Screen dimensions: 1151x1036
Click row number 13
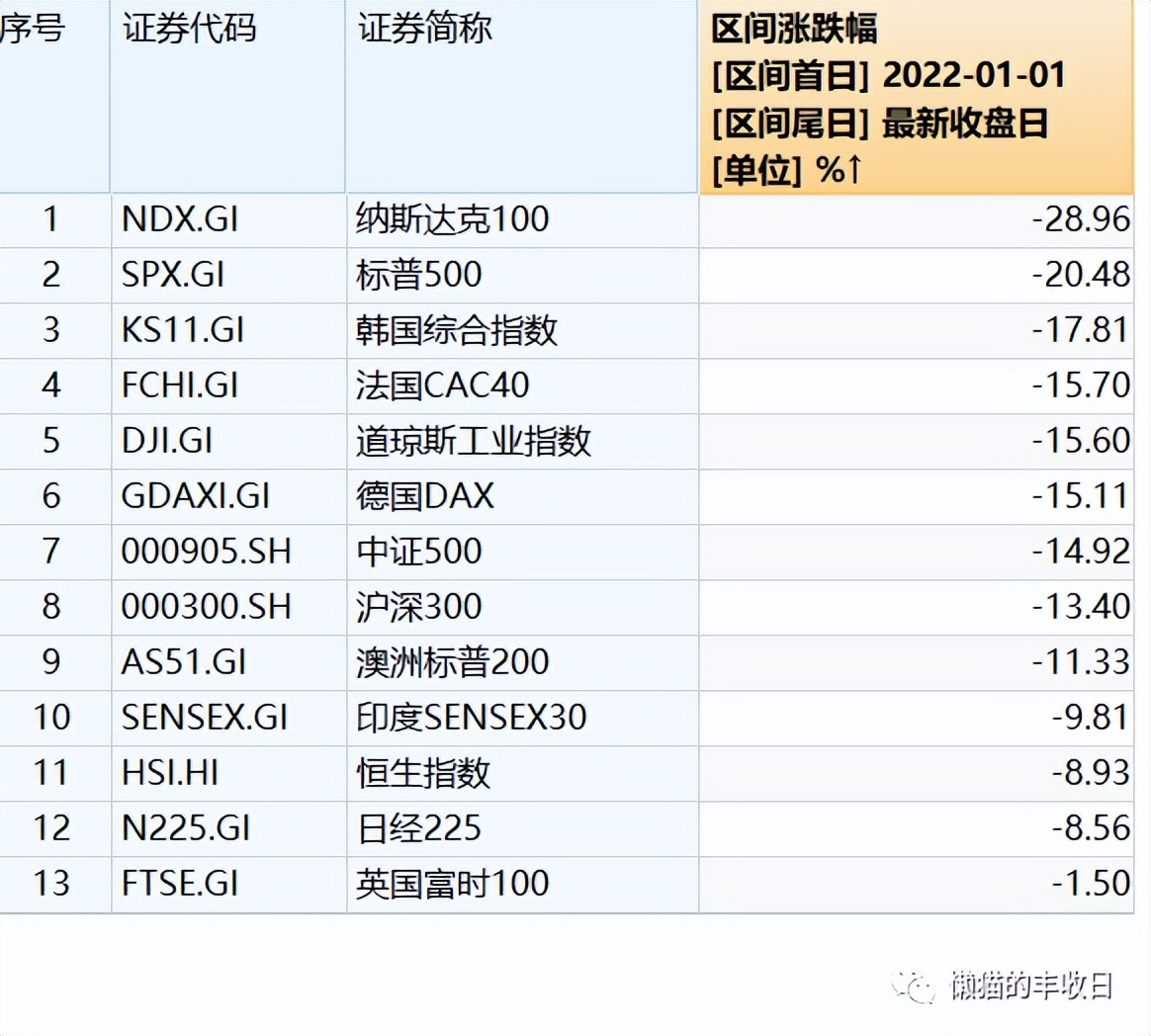pos(51,884)
